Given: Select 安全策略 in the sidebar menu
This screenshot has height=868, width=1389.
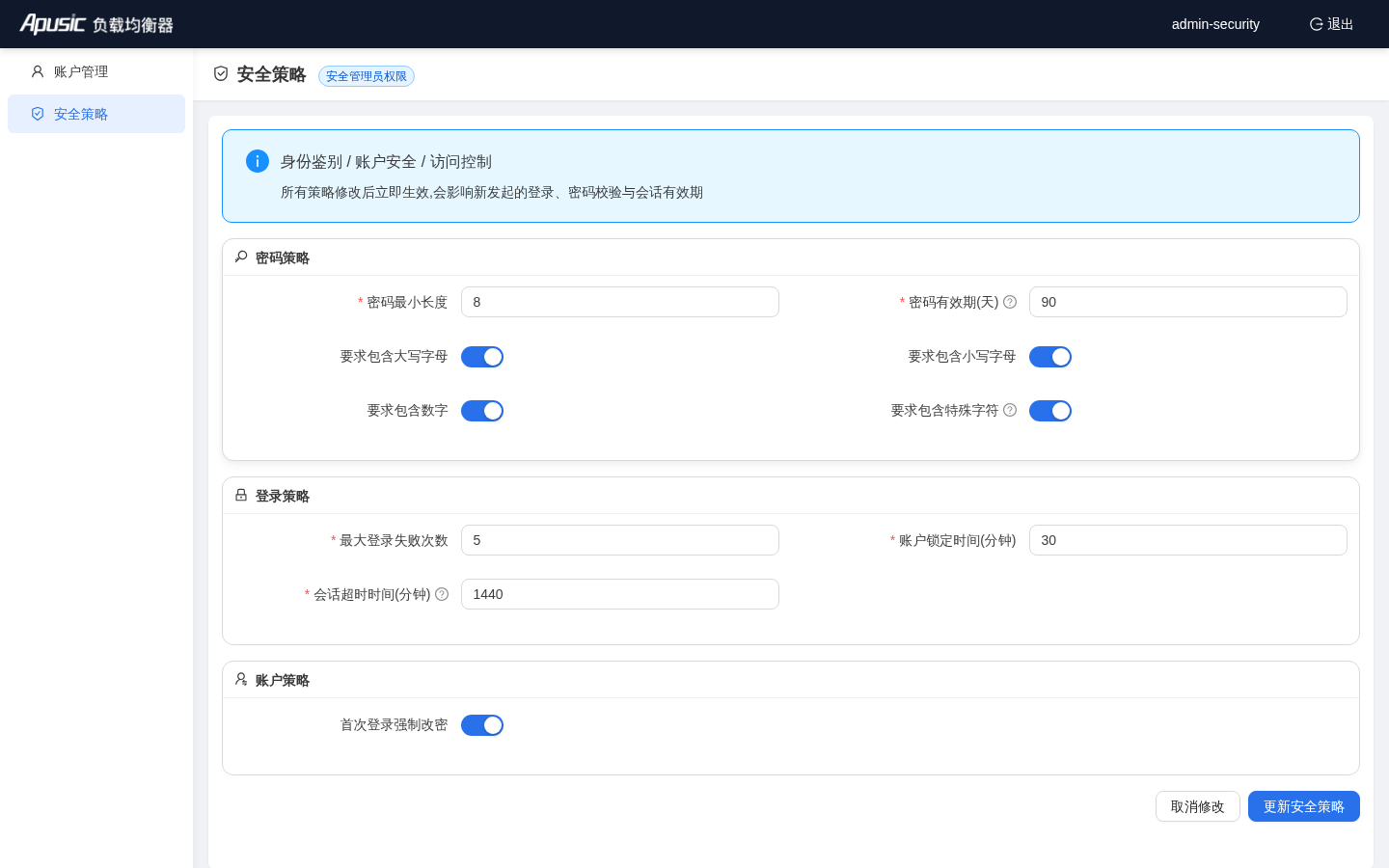Looking at the screenshot, I should 96,114.
